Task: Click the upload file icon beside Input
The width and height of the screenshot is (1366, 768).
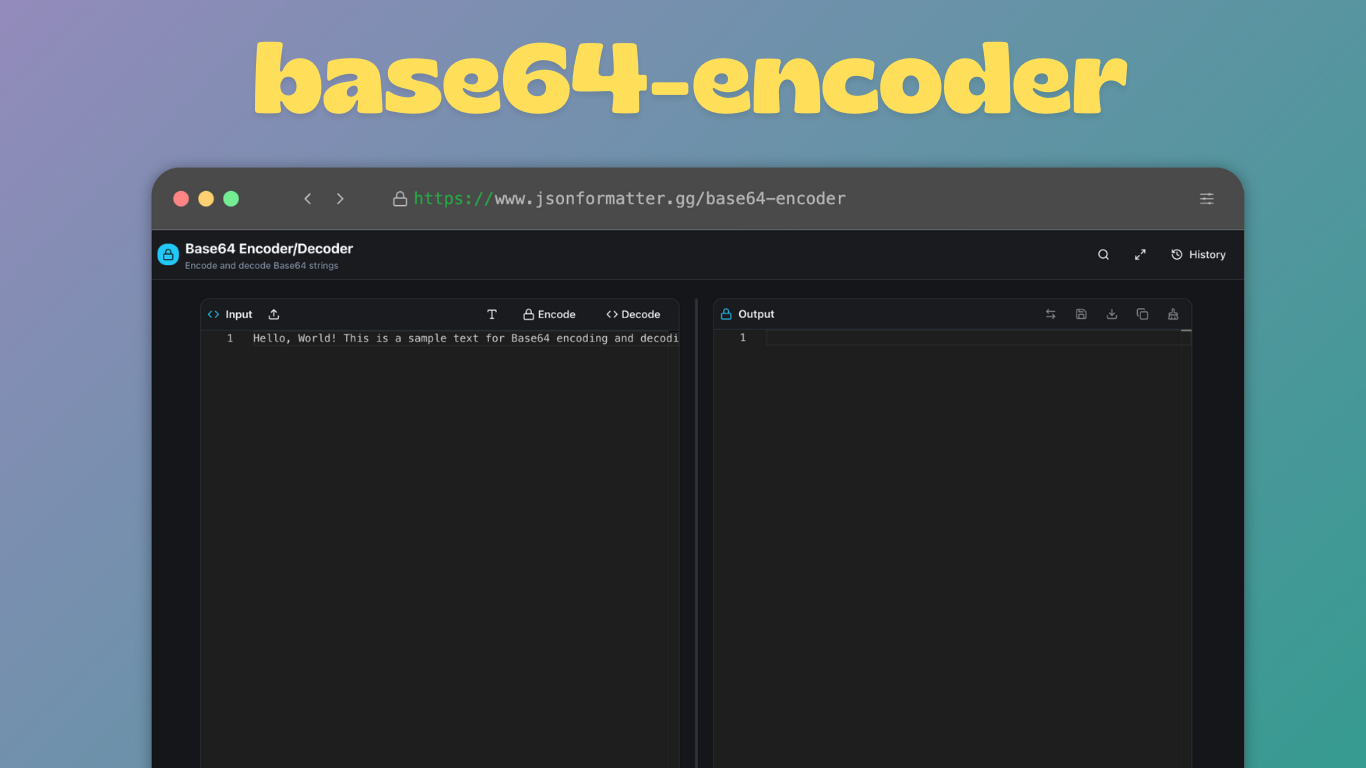Action: coord(274,314)
